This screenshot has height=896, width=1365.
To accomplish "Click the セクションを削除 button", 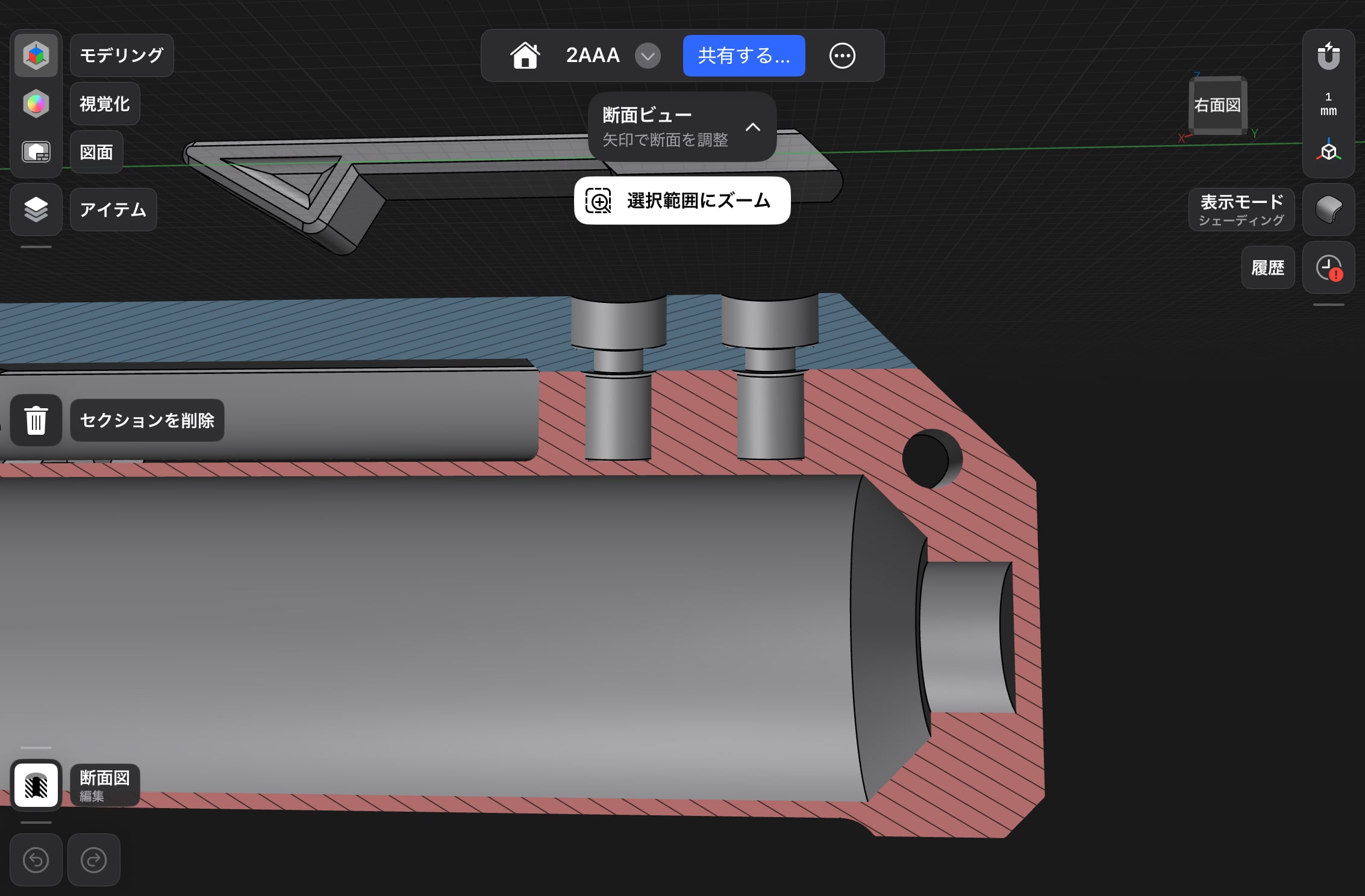I will click(x=147, y=420).
